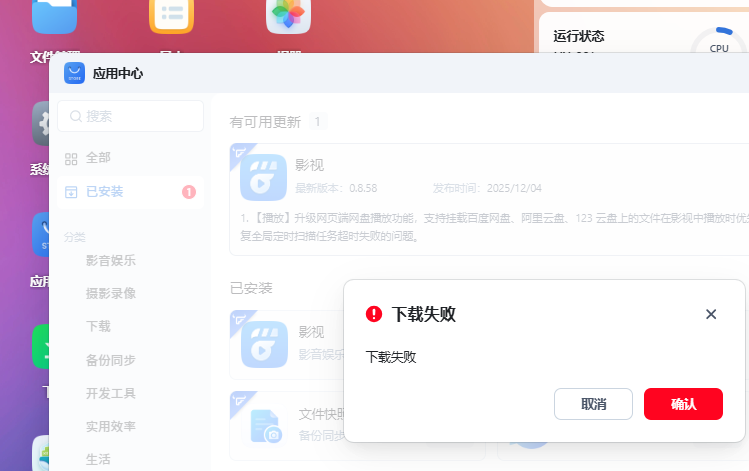Select the 实用效率 category
Image resolution: width=749 pixels, height=471 pixels.
pos(111,426)
